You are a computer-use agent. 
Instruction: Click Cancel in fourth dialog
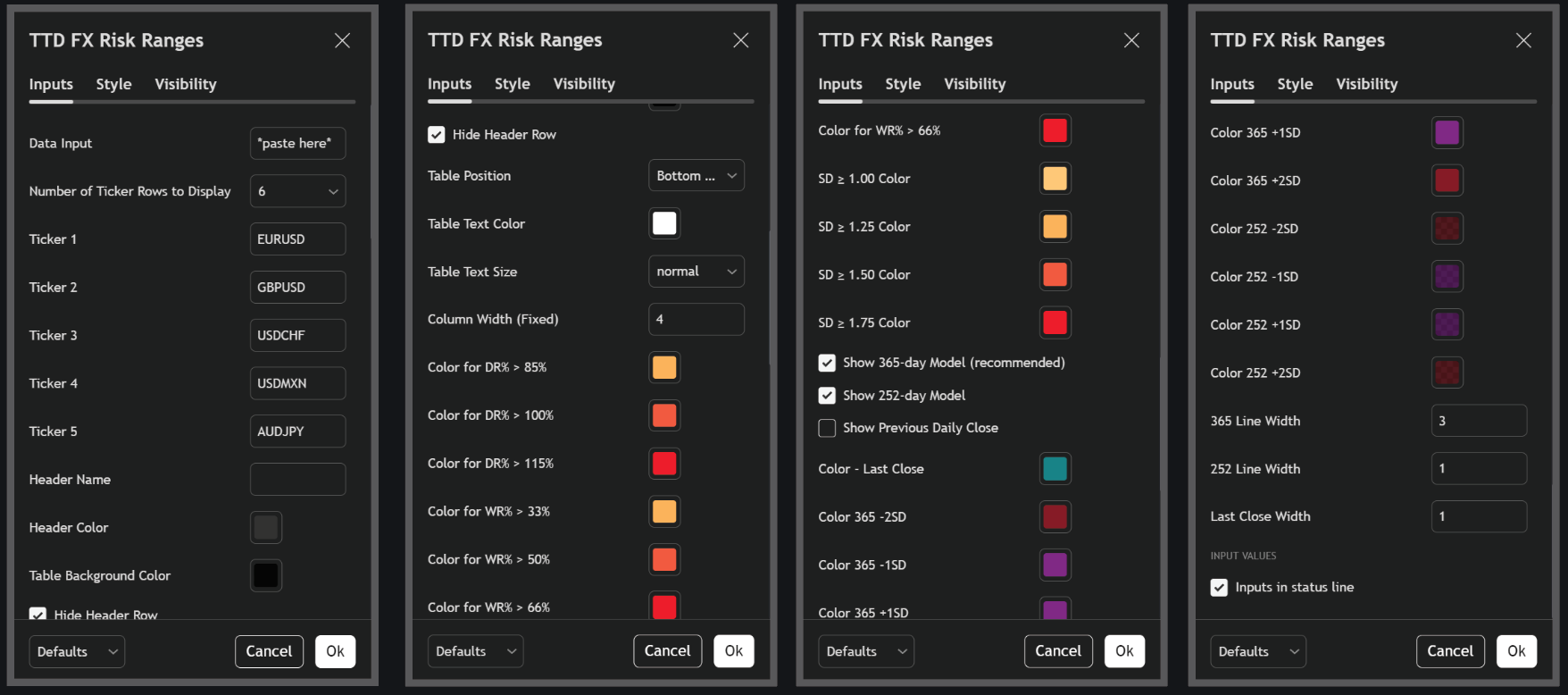pos(1450,651)
